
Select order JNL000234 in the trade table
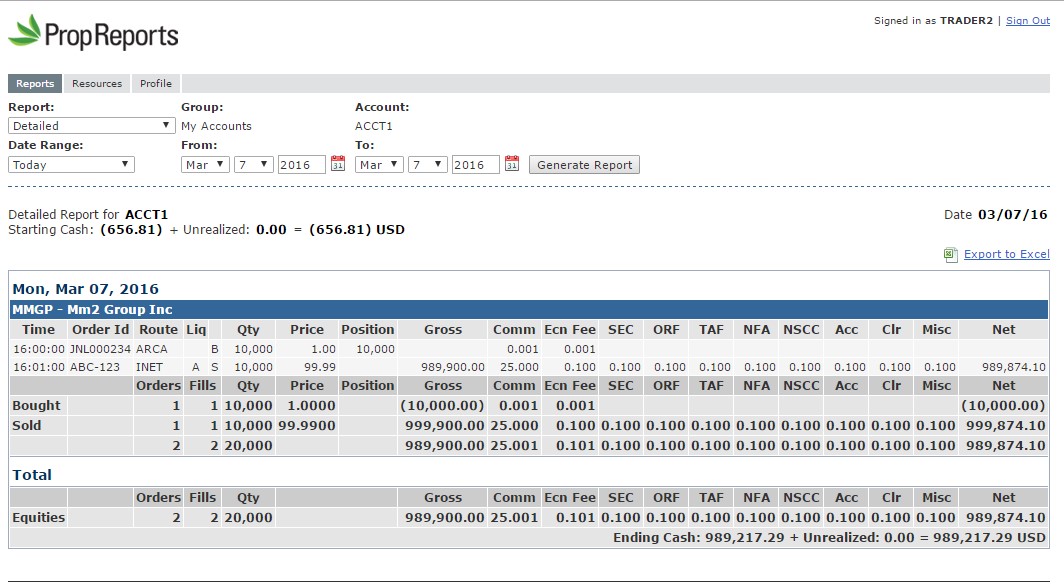[x=100, y=349]
